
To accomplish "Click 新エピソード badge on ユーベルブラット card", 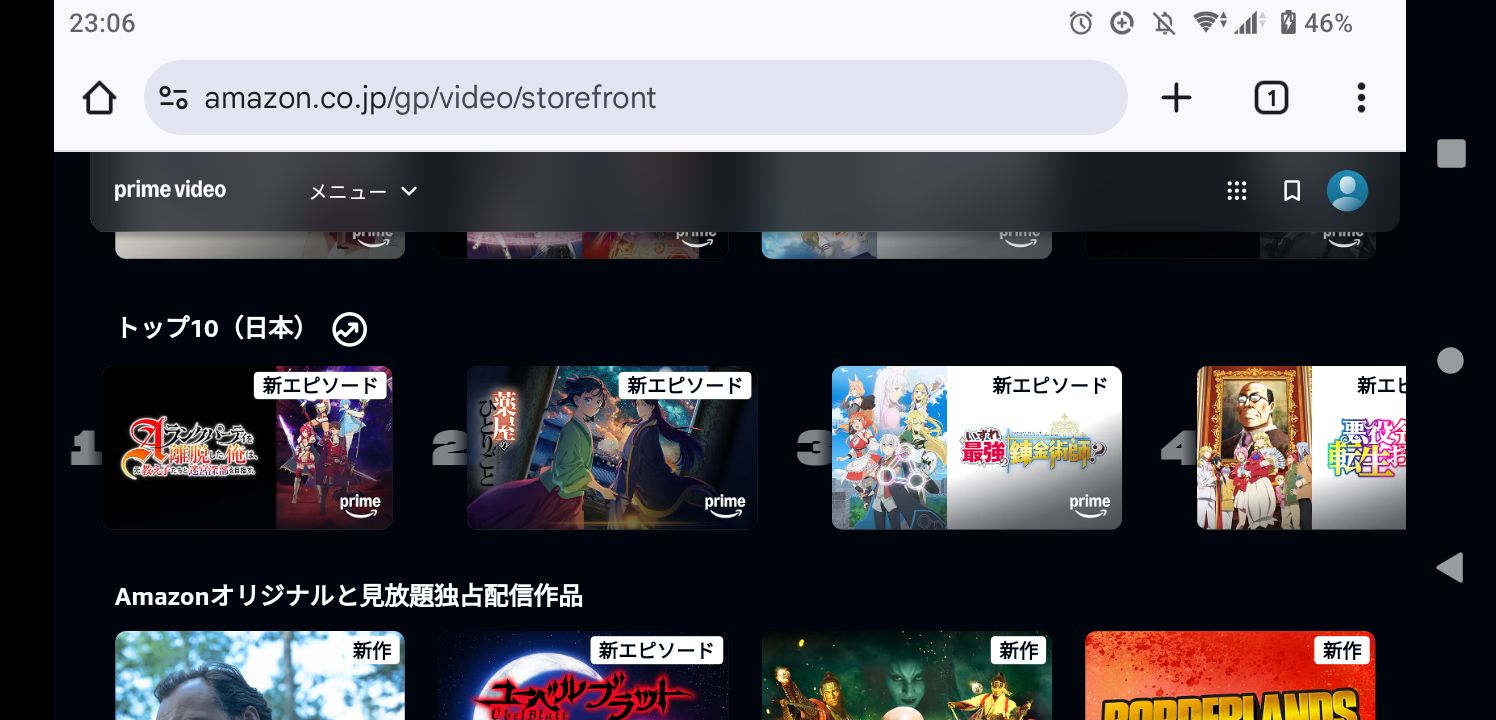I will (656, 650).
